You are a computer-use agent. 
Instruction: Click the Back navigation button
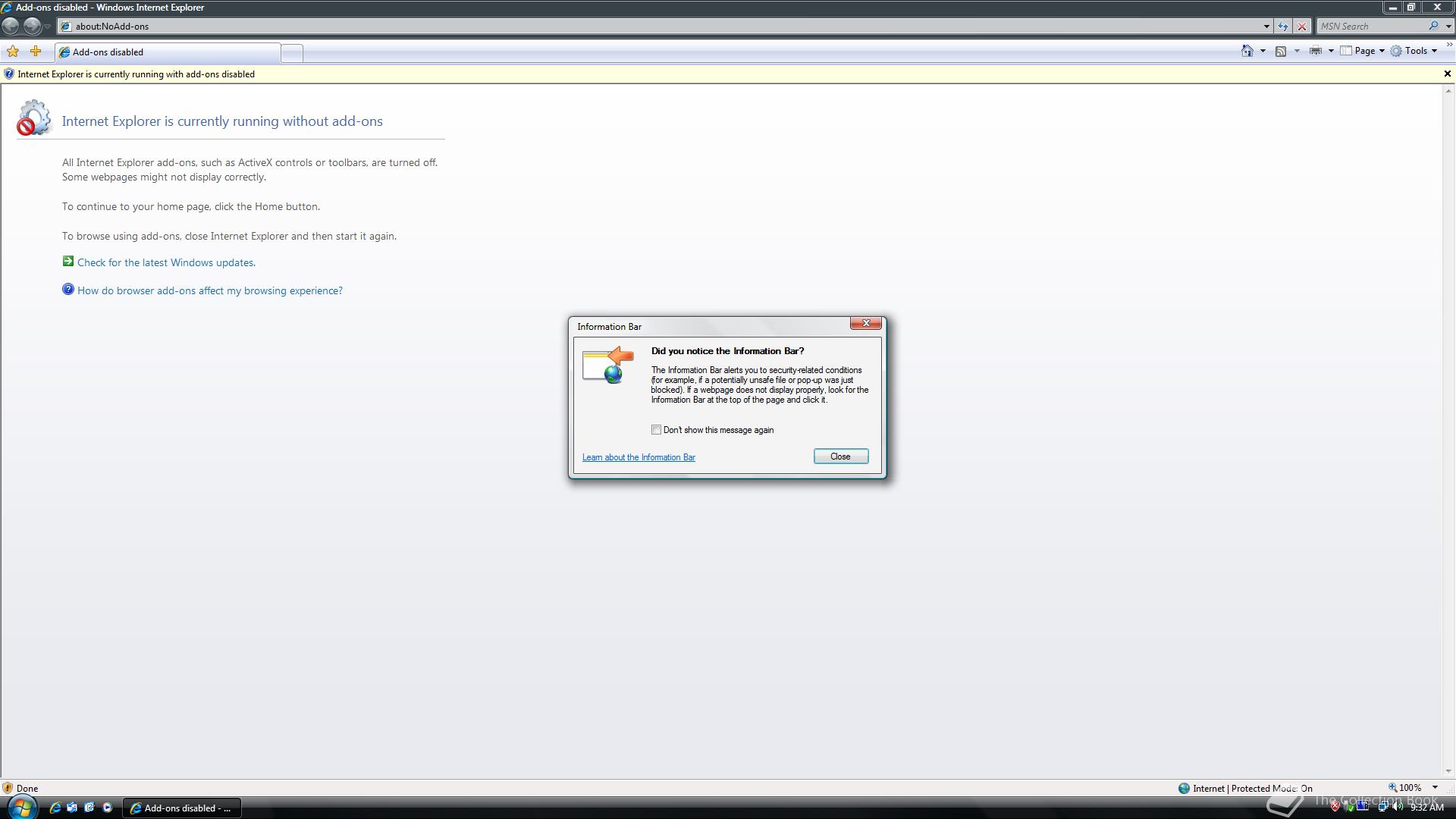[11, 26]
